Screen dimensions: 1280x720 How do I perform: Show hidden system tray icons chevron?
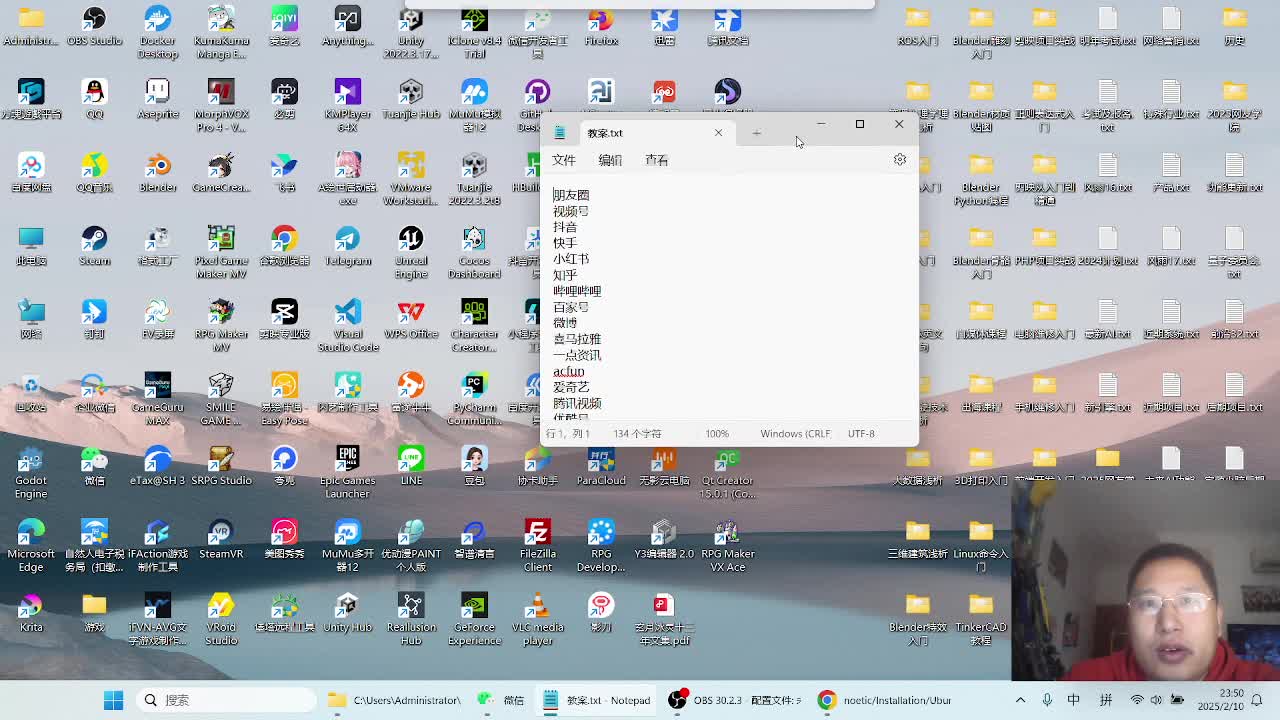1020,700
